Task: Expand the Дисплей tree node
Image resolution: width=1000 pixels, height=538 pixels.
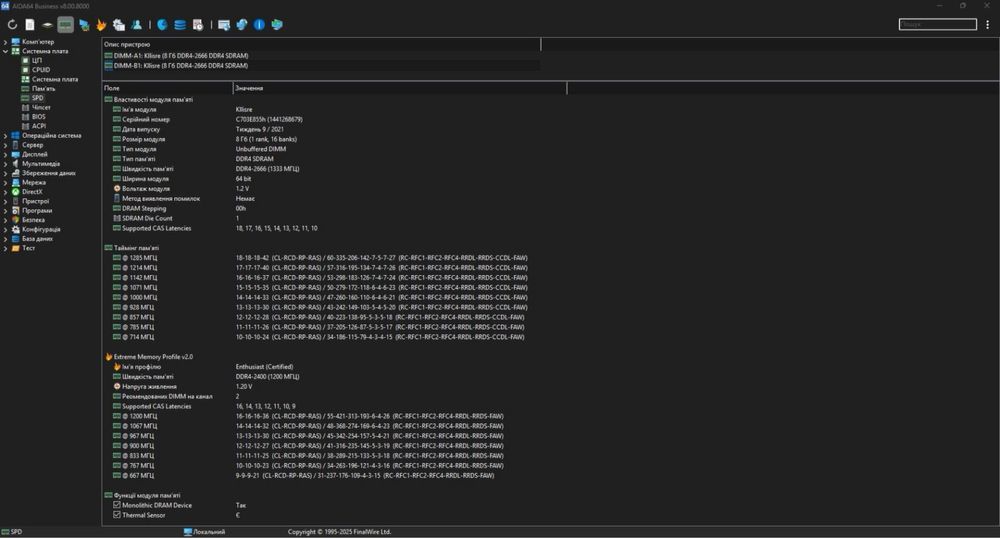Action: (6, 154)
